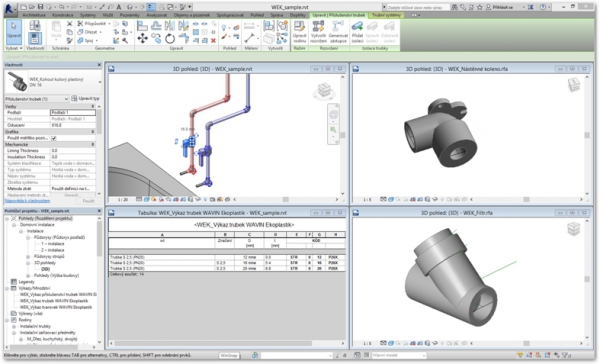Click the Offset tool in Upravit panel
This screenshot has width=600, height=364.
[156, 26]
